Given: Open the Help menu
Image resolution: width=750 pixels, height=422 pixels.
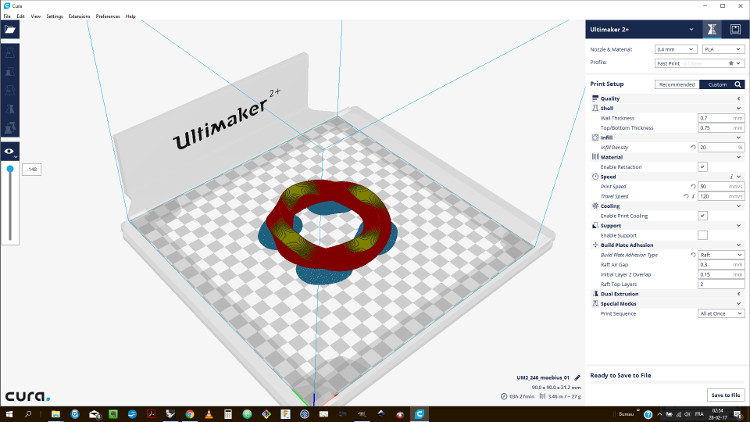Looking at the screenshot, I should click(x=131, y=16).
